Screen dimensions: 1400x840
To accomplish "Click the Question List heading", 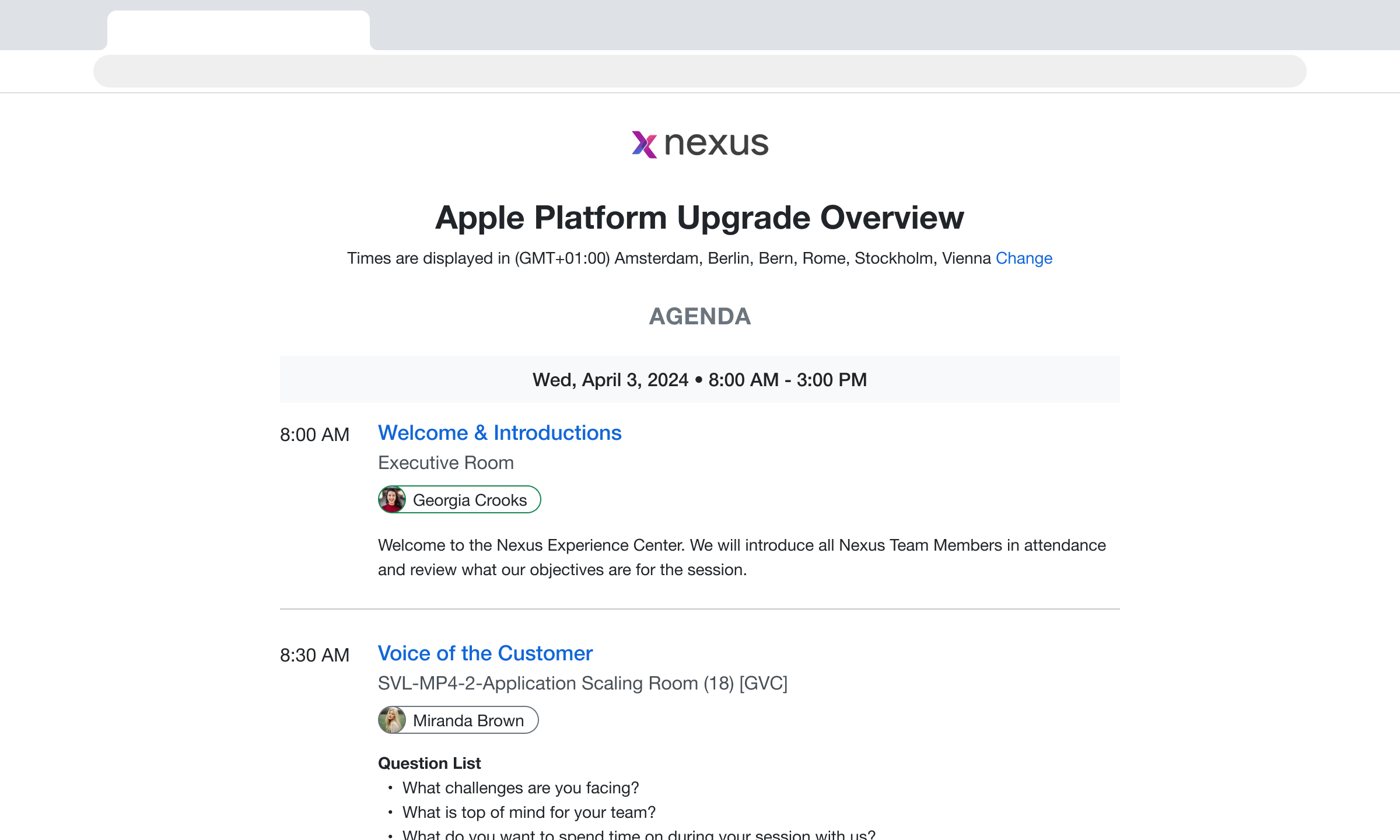I will pyautogui.click(x=429, y=763).
